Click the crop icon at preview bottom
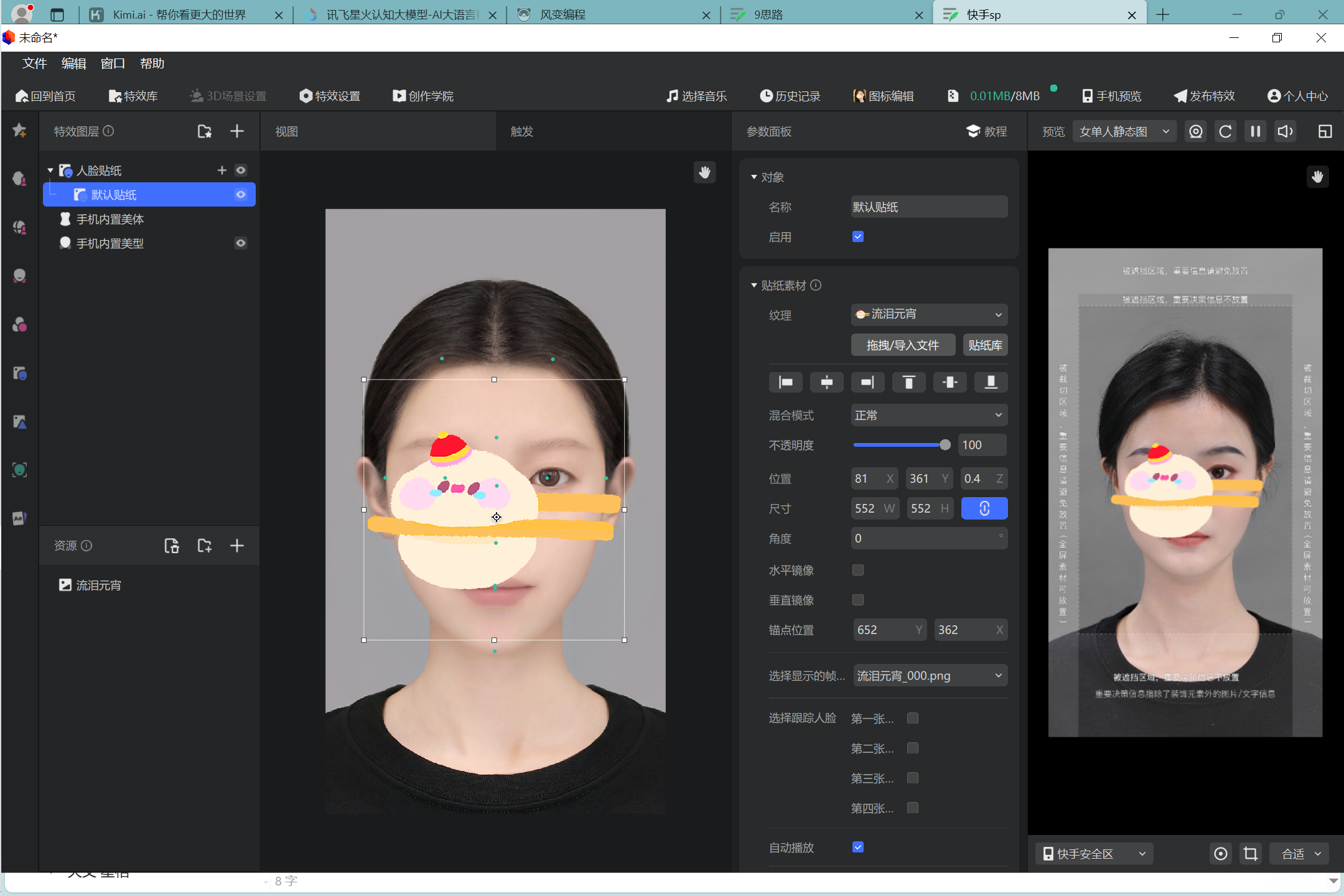Screen dimensions: 1344x896 click(x=1251, y=854)
